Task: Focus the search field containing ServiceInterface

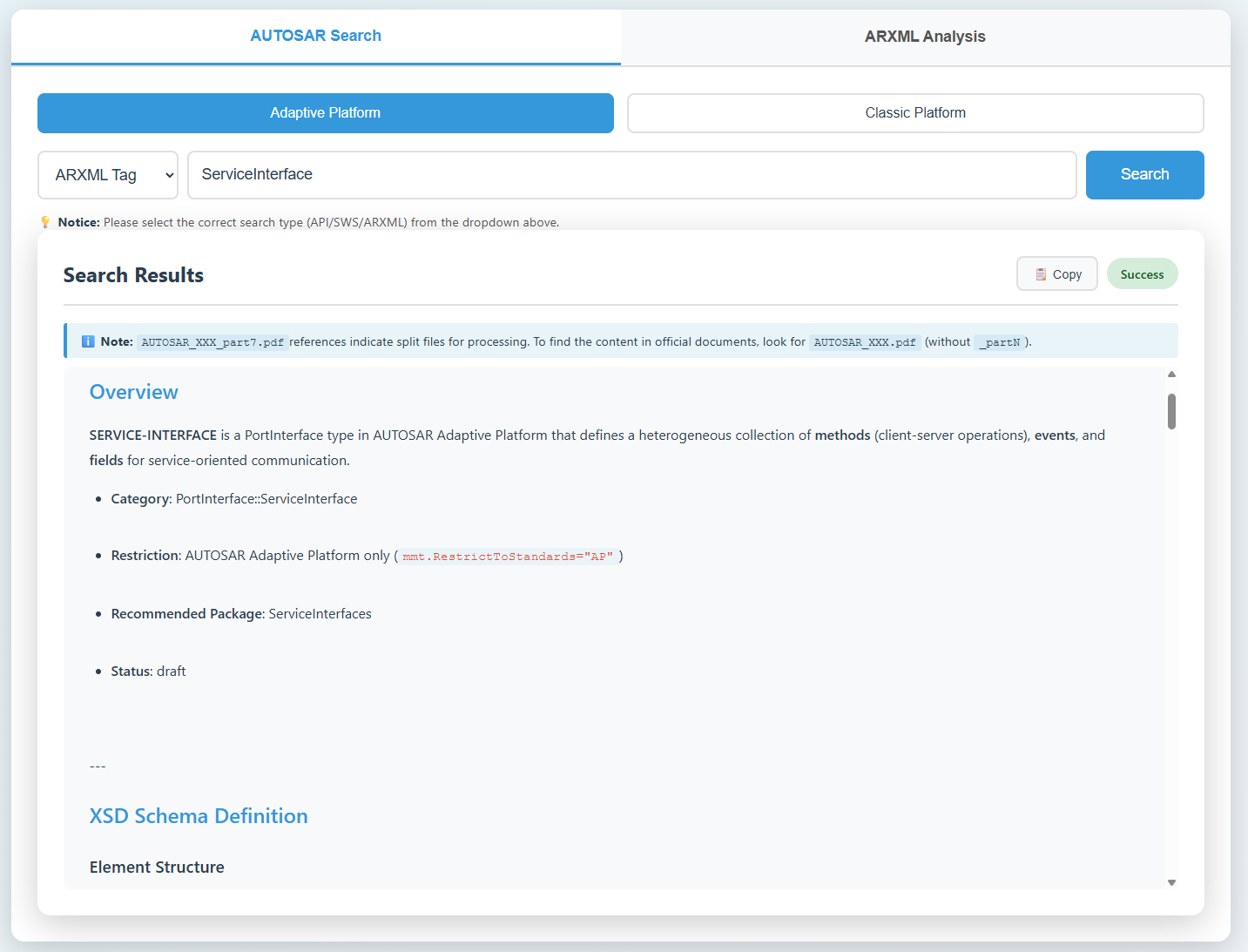Action: pos(631,175)
